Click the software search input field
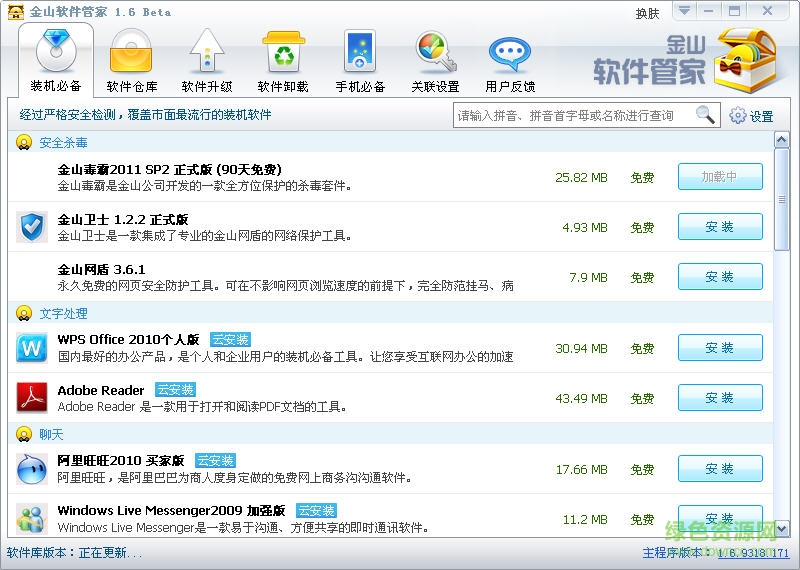Viewport: 800px width, 570px height. [x=574, y=116]
